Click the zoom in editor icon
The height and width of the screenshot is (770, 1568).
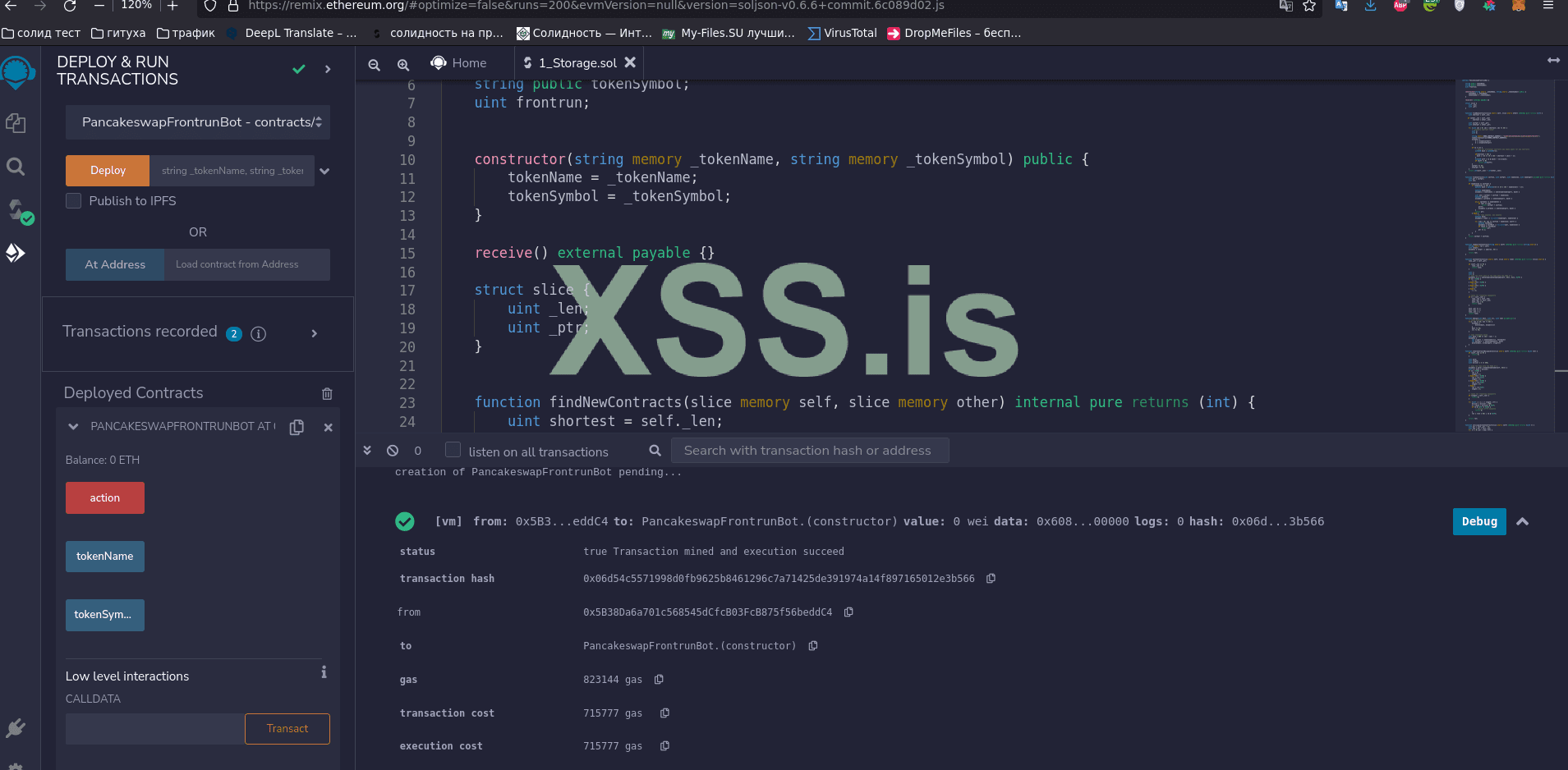point(403,64)
